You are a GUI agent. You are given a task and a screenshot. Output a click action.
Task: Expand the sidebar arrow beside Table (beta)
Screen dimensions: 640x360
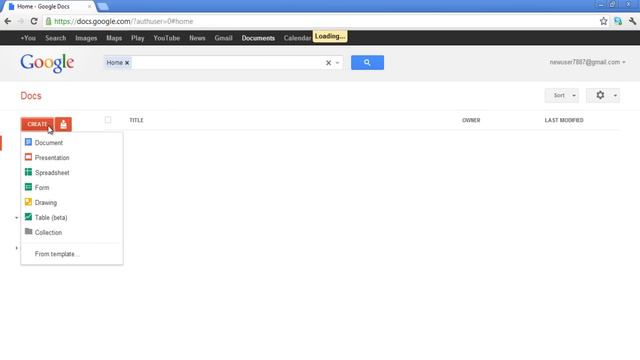pos(16,218)
